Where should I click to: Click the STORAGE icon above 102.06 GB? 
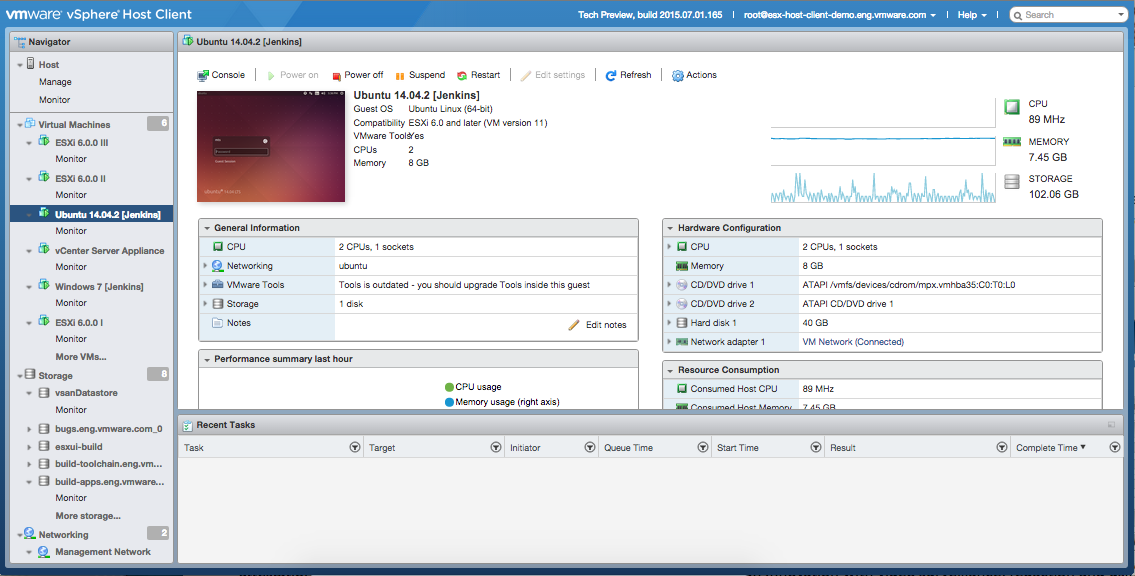click(x=1011, y=181)
